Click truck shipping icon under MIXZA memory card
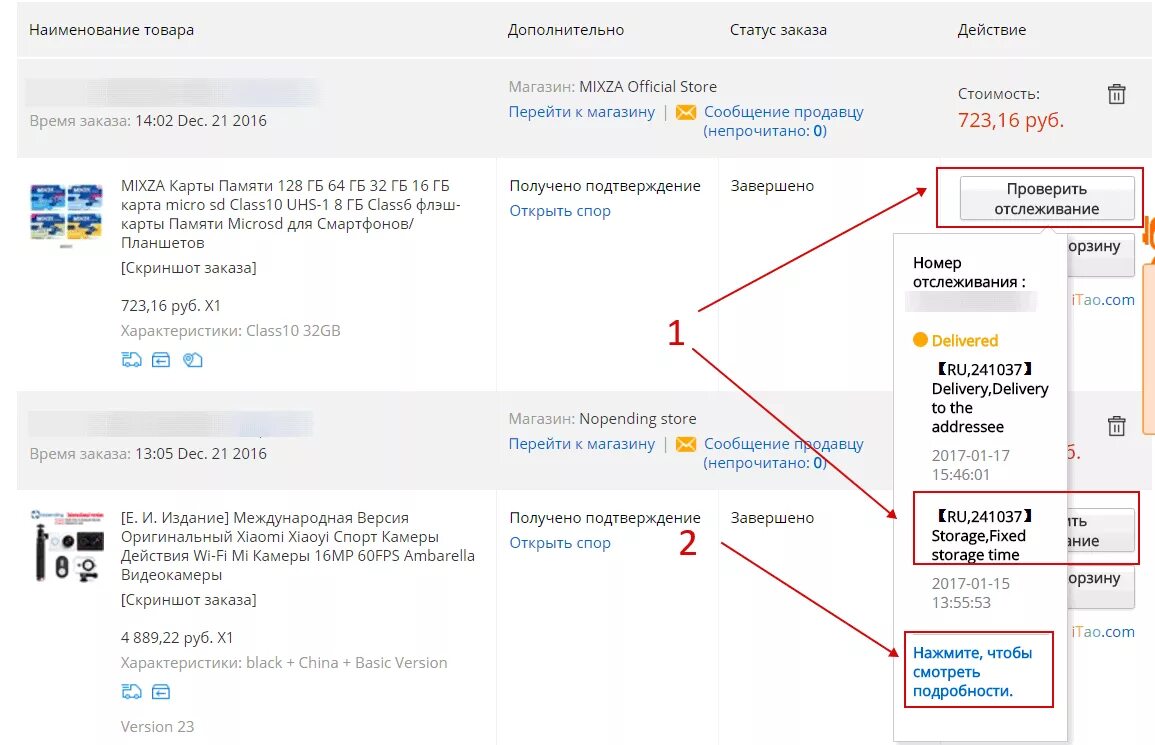This screenshot has height=745, width=1155. (x=131, y=360)
